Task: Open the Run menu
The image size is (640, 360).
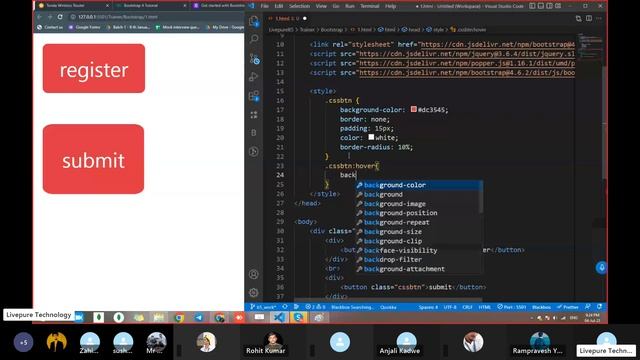Action: 350,6
